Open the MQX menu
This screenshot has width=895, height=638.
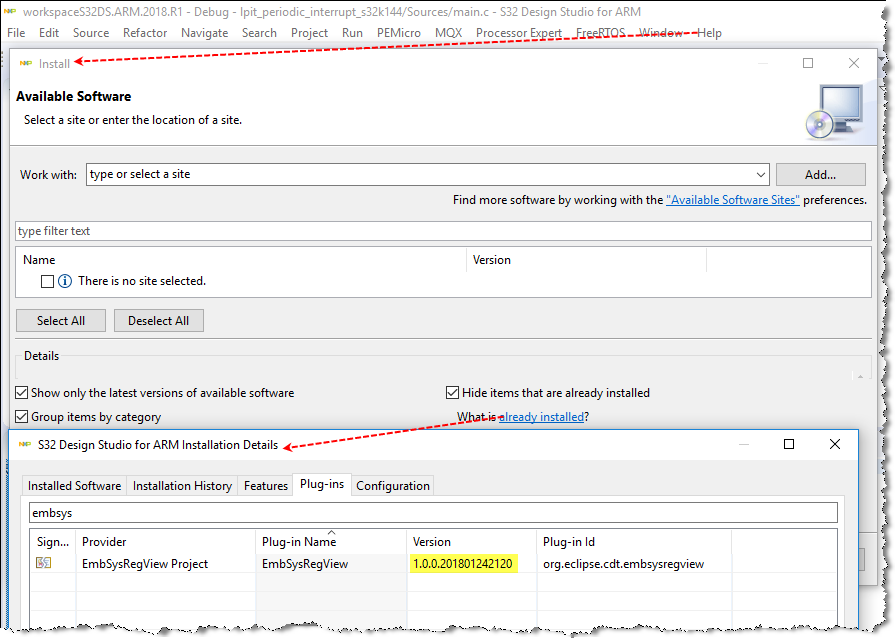coord(448,33)
